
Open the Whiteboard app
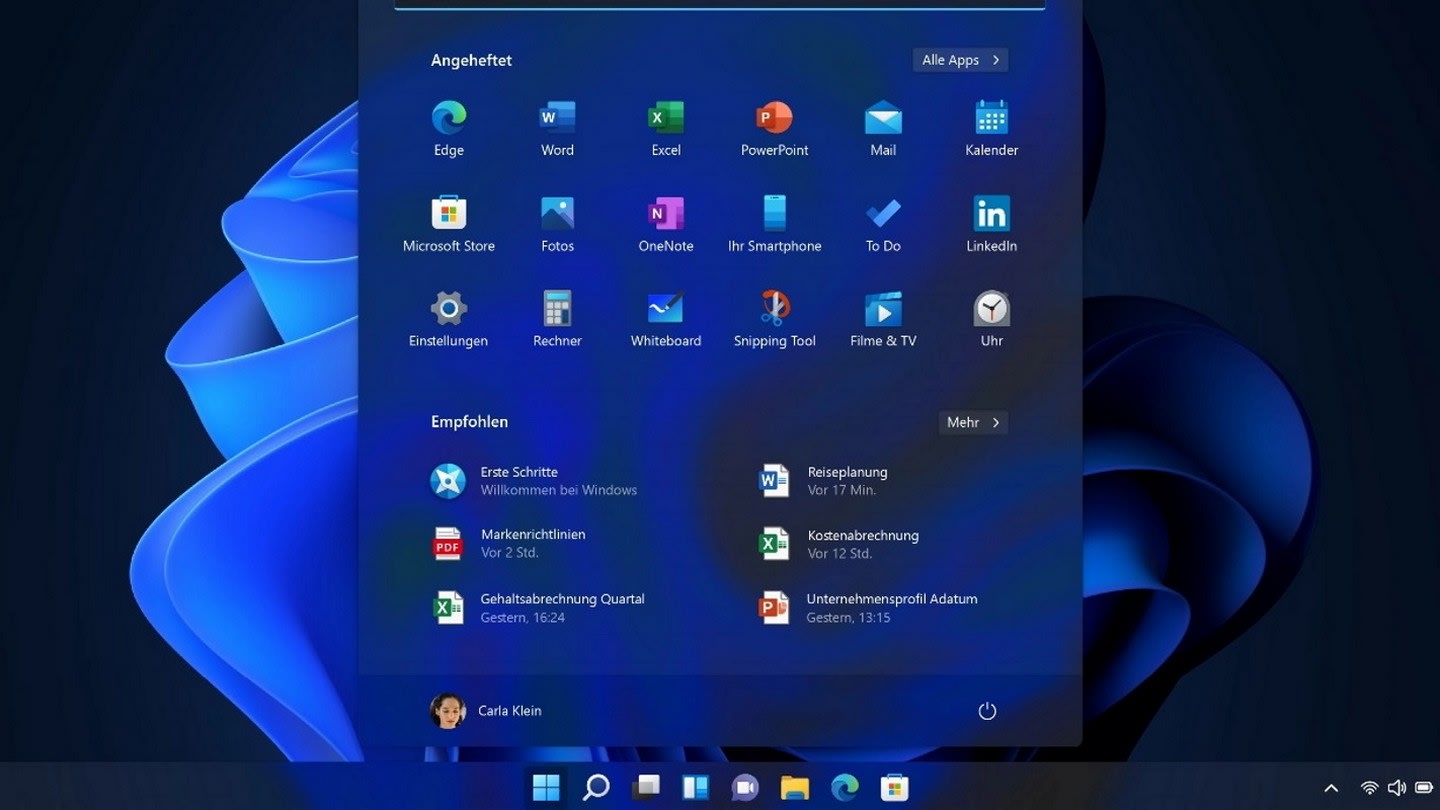(x=665, y=310)
